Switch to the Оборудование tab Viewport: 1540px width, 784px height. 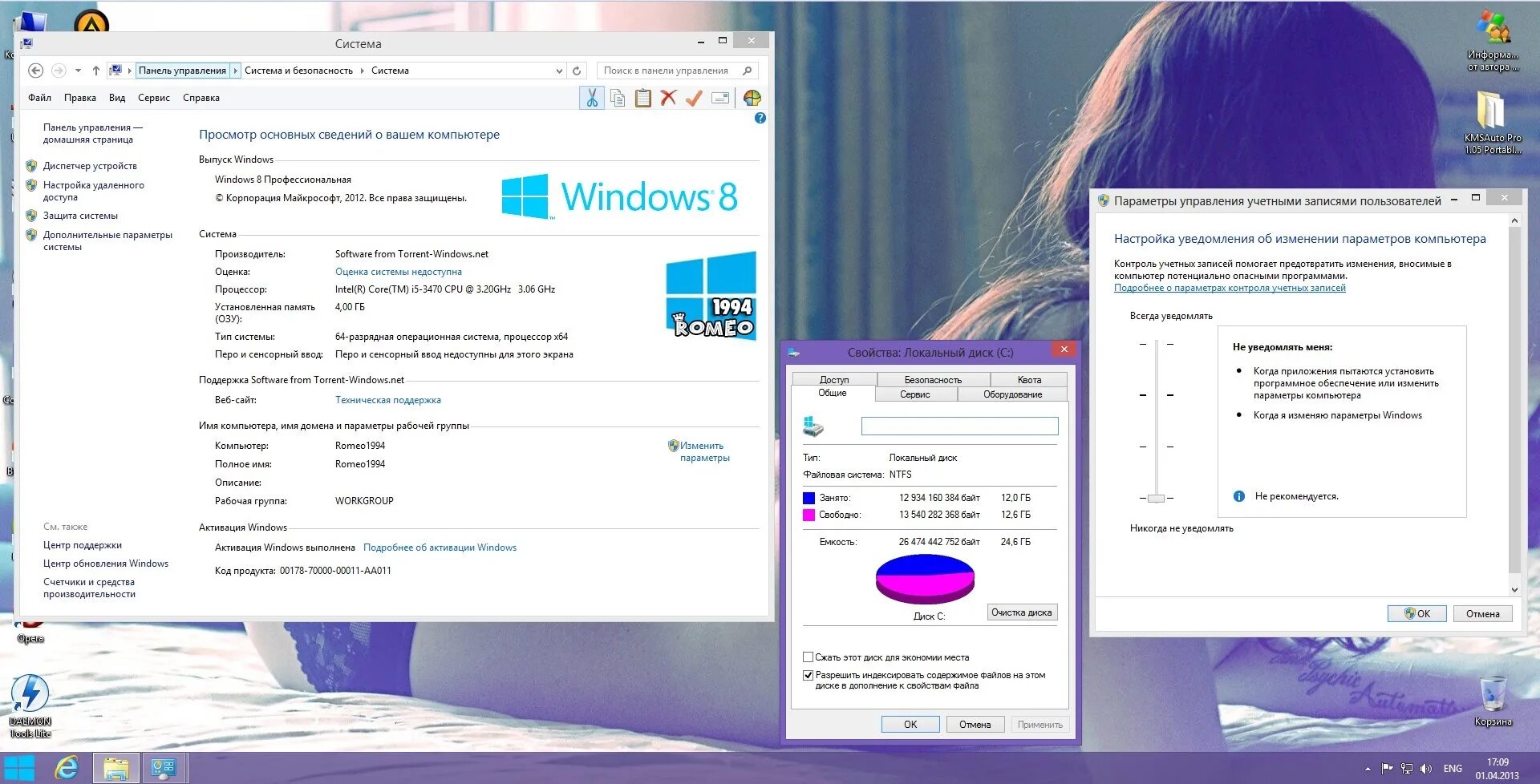(1012, 394)
